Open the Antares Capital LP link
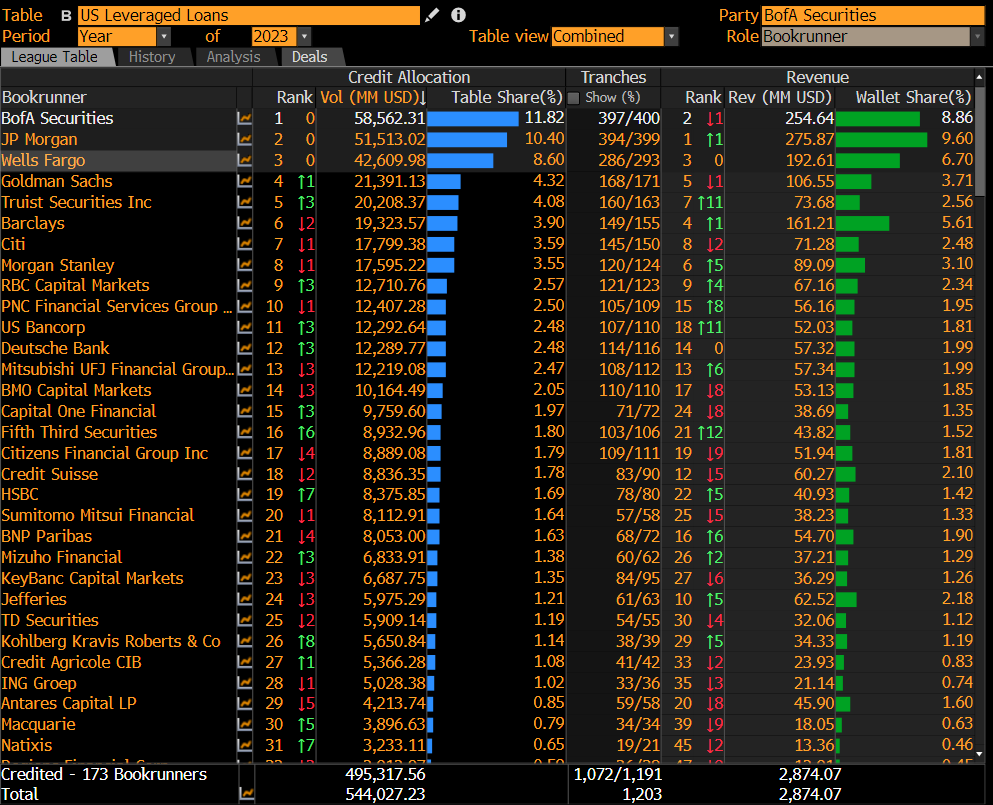This screenshot has width=993, height=805. tap(69, 703)
